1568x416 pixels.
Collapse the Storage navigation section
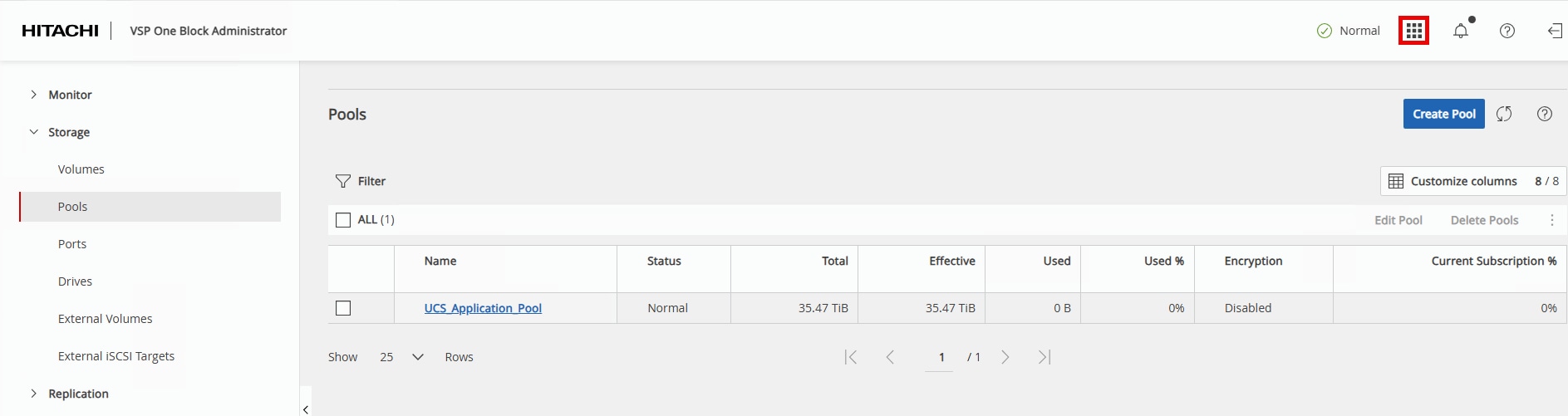click(34, 132)
